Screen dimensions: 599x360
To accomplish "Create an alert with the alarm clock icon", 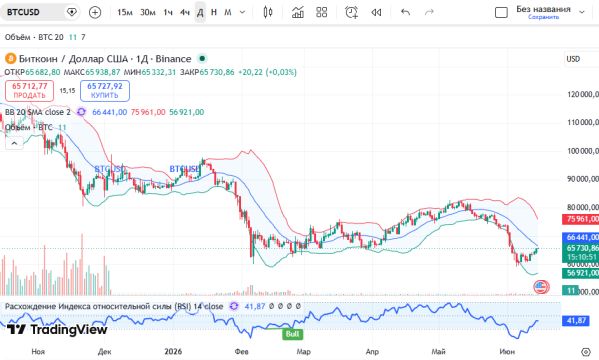I will pyautogui.click(x=351, y=12).
